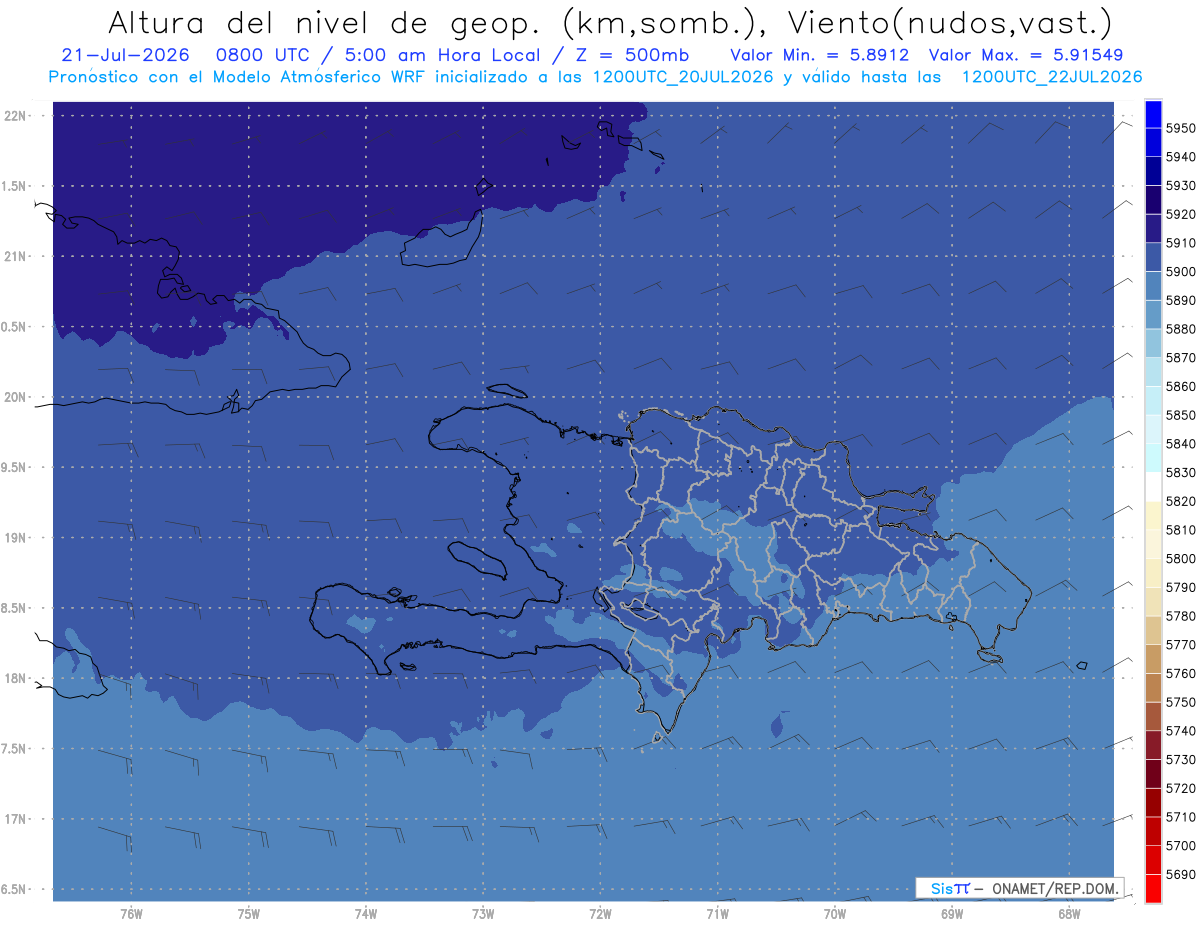Click the '18N' latitude label
This screenshot has width=1200, height=927.
coord(15,678)
